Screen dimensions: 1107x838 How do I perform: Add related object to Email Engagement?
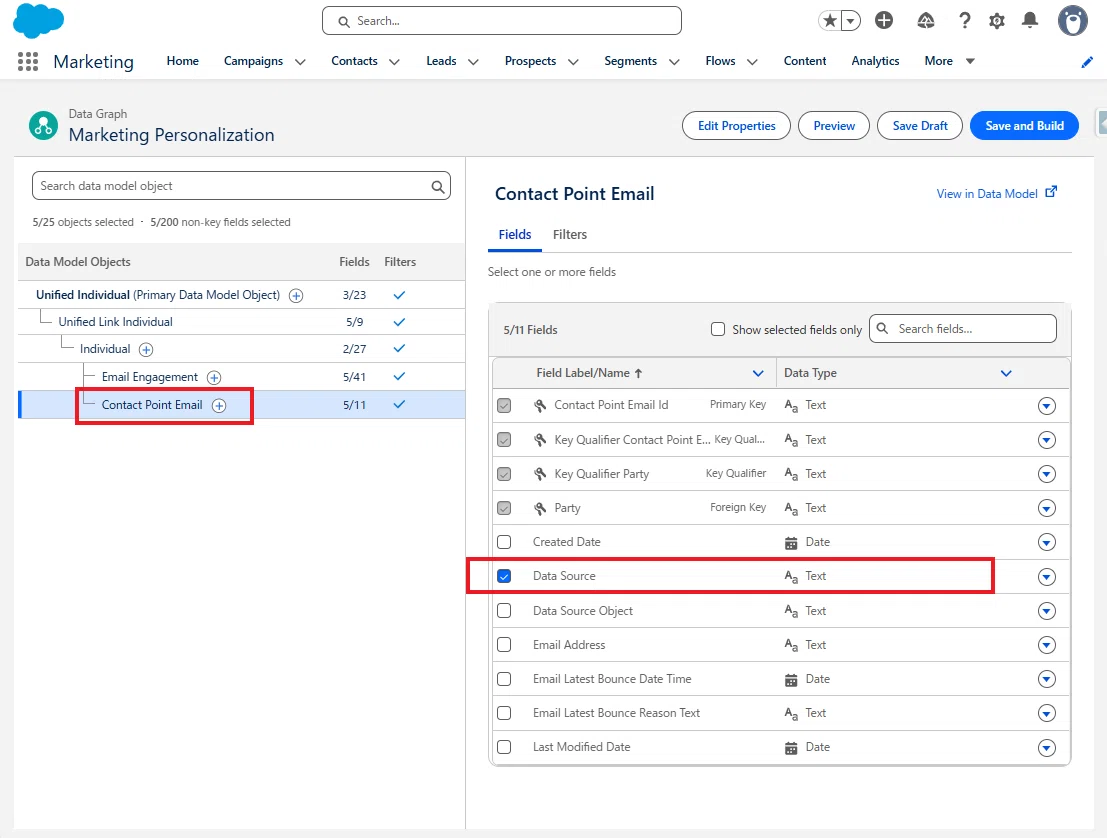214,378
